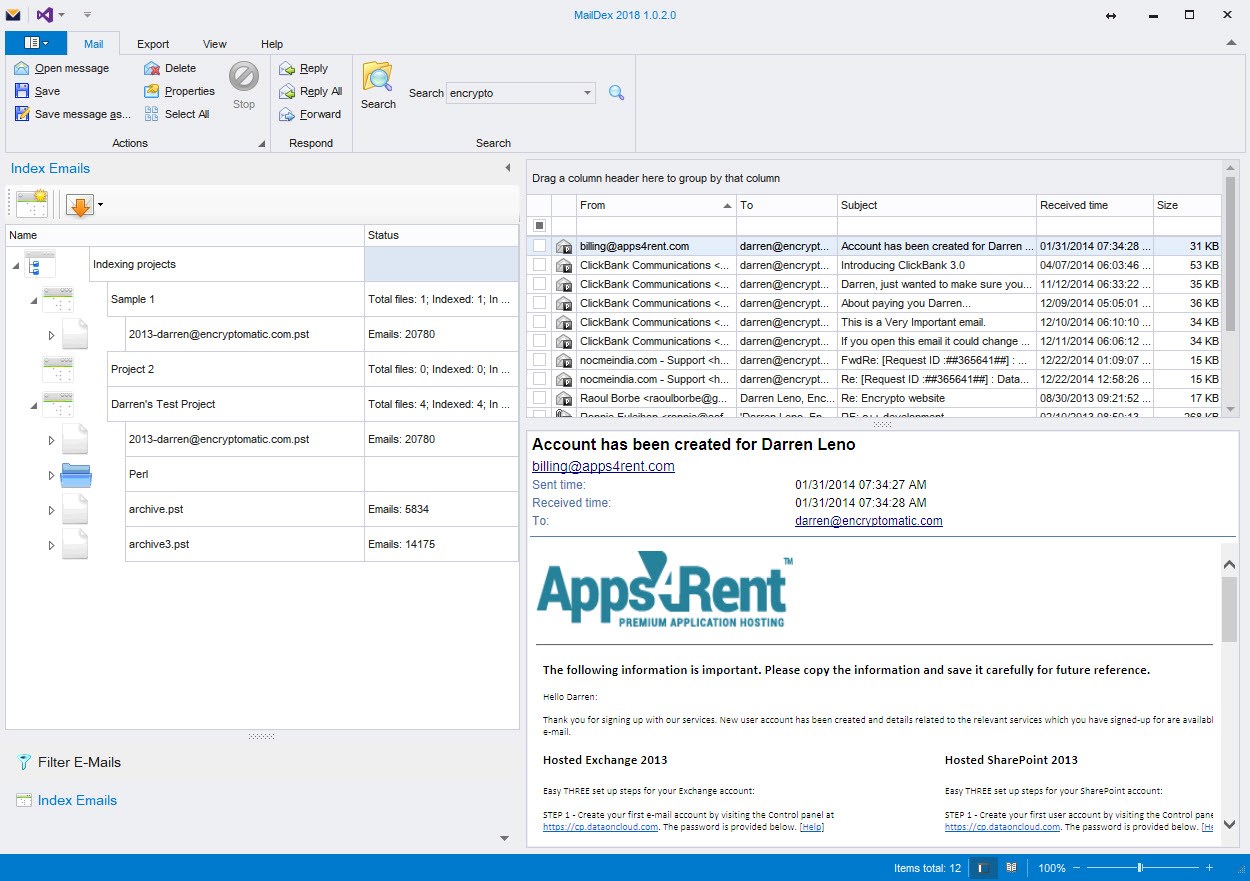Open the Search text dropdown arrow

tap(587, 93)
